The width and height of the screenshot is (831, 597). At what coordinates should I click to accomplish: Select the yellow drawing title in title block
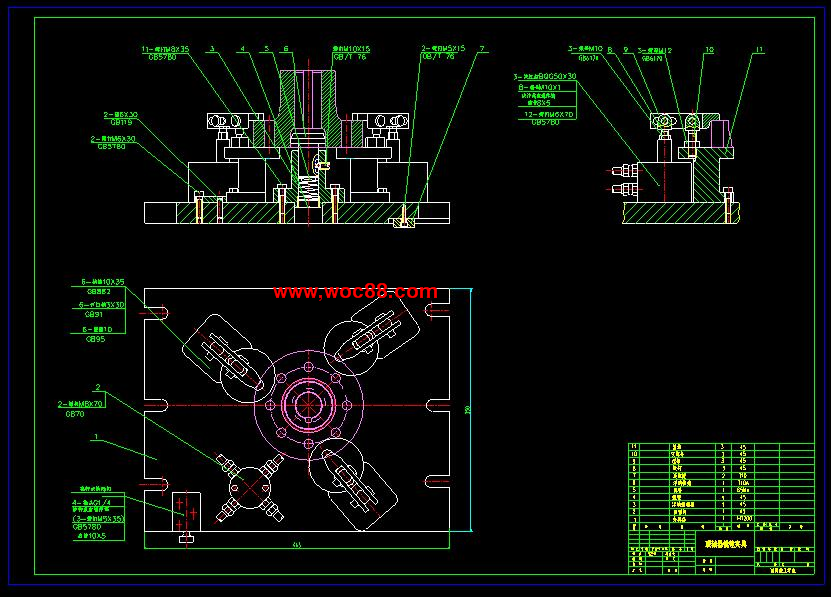[726, 545]
